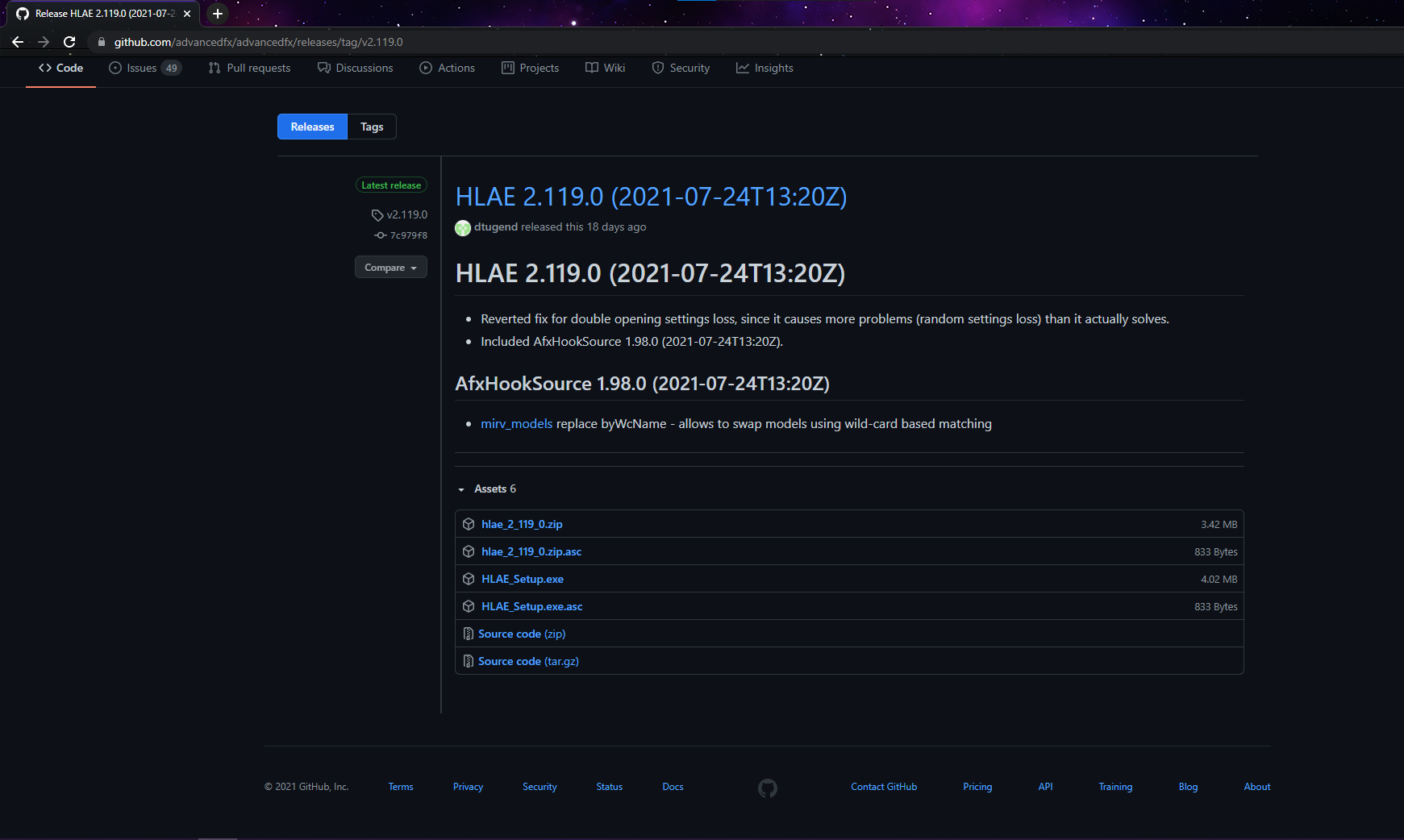The image size is (1404, 840).
Task: Open the Contact GitHub link
Action: (x=884, y=787)
